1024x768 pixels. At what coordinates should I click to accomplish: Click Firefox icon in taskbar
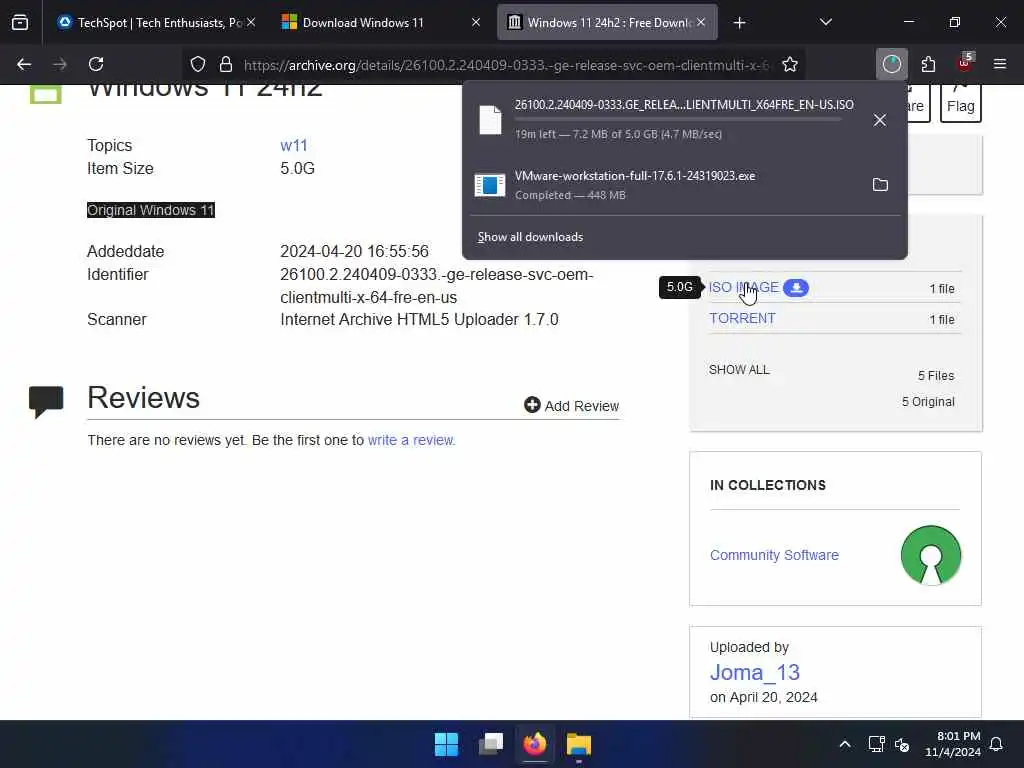(535, 744)
